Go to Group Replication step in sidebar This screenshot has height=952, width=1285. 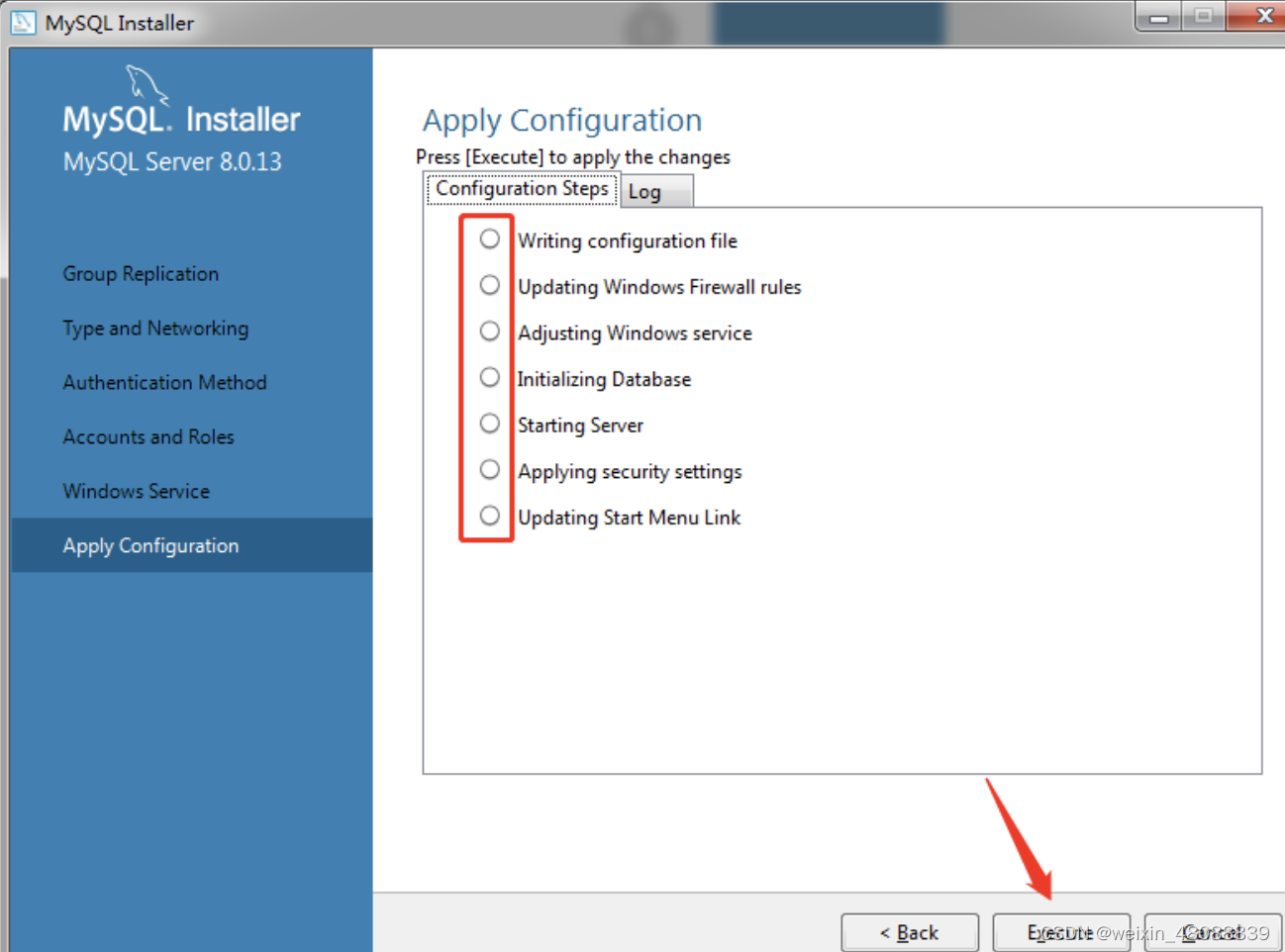[x=141, y=273]
